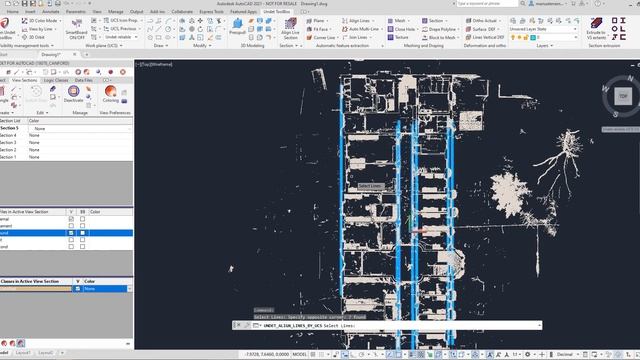Image resolution: width=640 pixels, height=360 pixels.
Task: Click the layer lightbulb on/off icon
Action: point(513,37)
